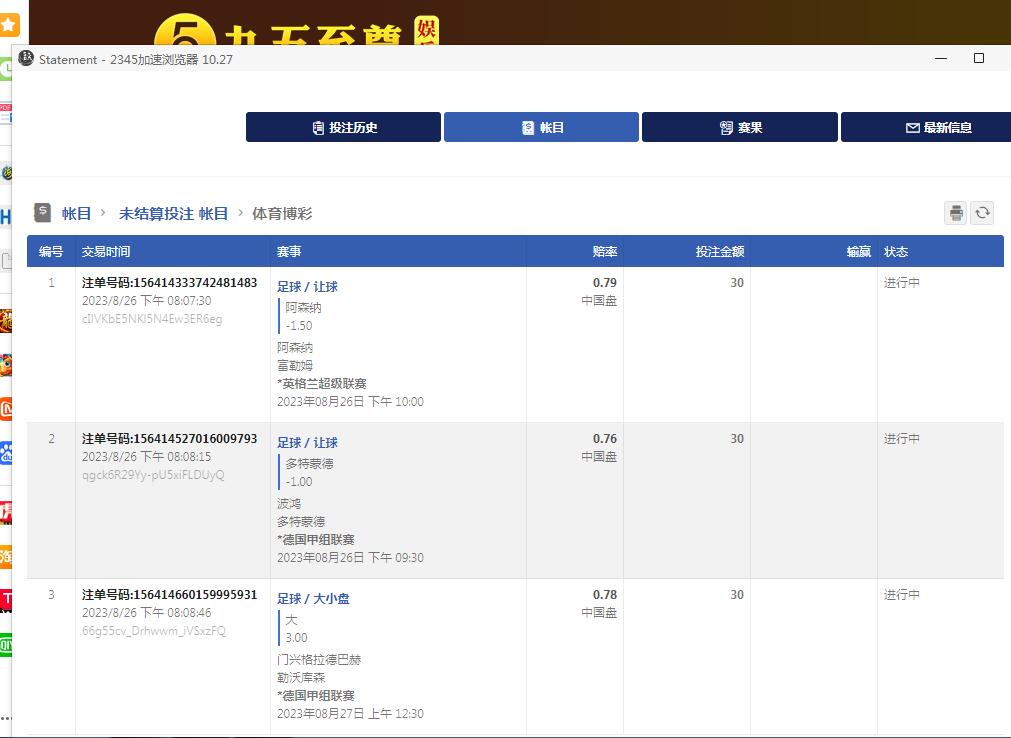The image size is (1011, 738).
Task: Open 足球 / 让球 link for 阿森纳 bet
Action: pyautogui.click(x=307, y=287)
